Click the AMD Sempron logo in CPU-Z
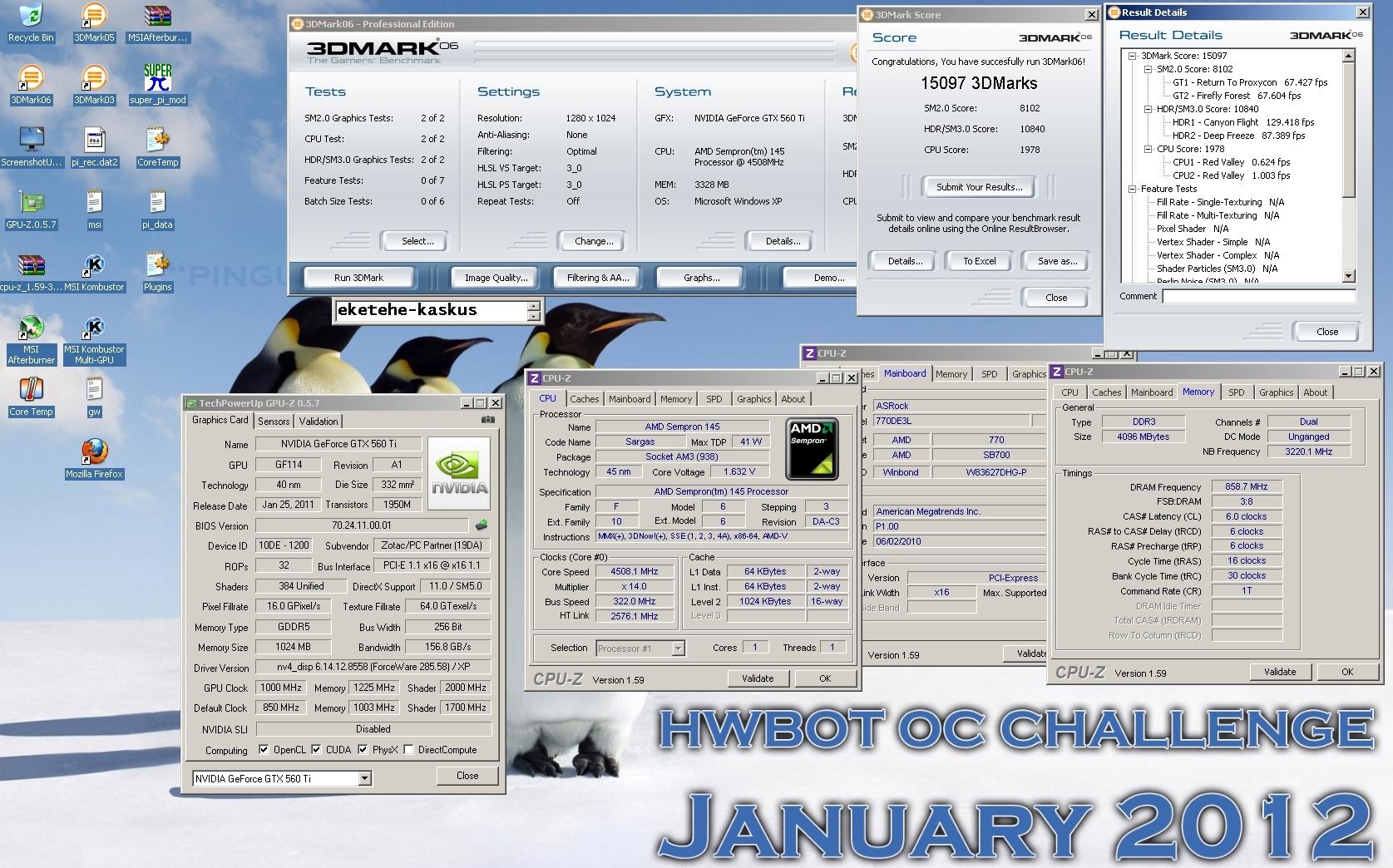1393x868 pixels. tap(813, 449)
